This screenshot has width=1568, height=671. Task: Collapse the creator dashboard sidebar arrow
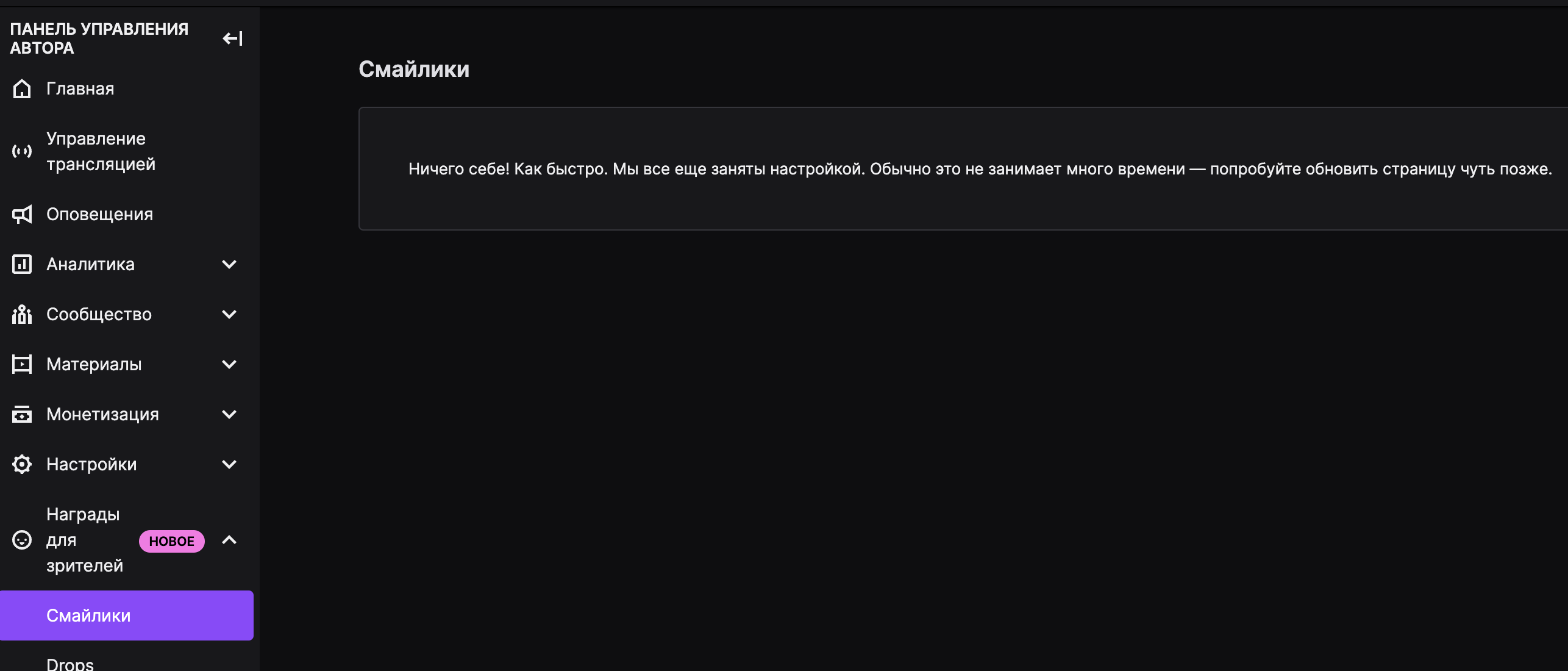coord(232,39)
